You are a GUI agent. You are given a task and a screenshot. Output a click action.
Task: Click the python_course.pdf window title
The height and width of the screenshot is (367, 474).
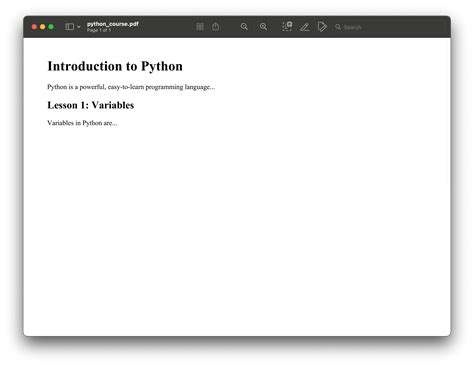coord(113,24)
